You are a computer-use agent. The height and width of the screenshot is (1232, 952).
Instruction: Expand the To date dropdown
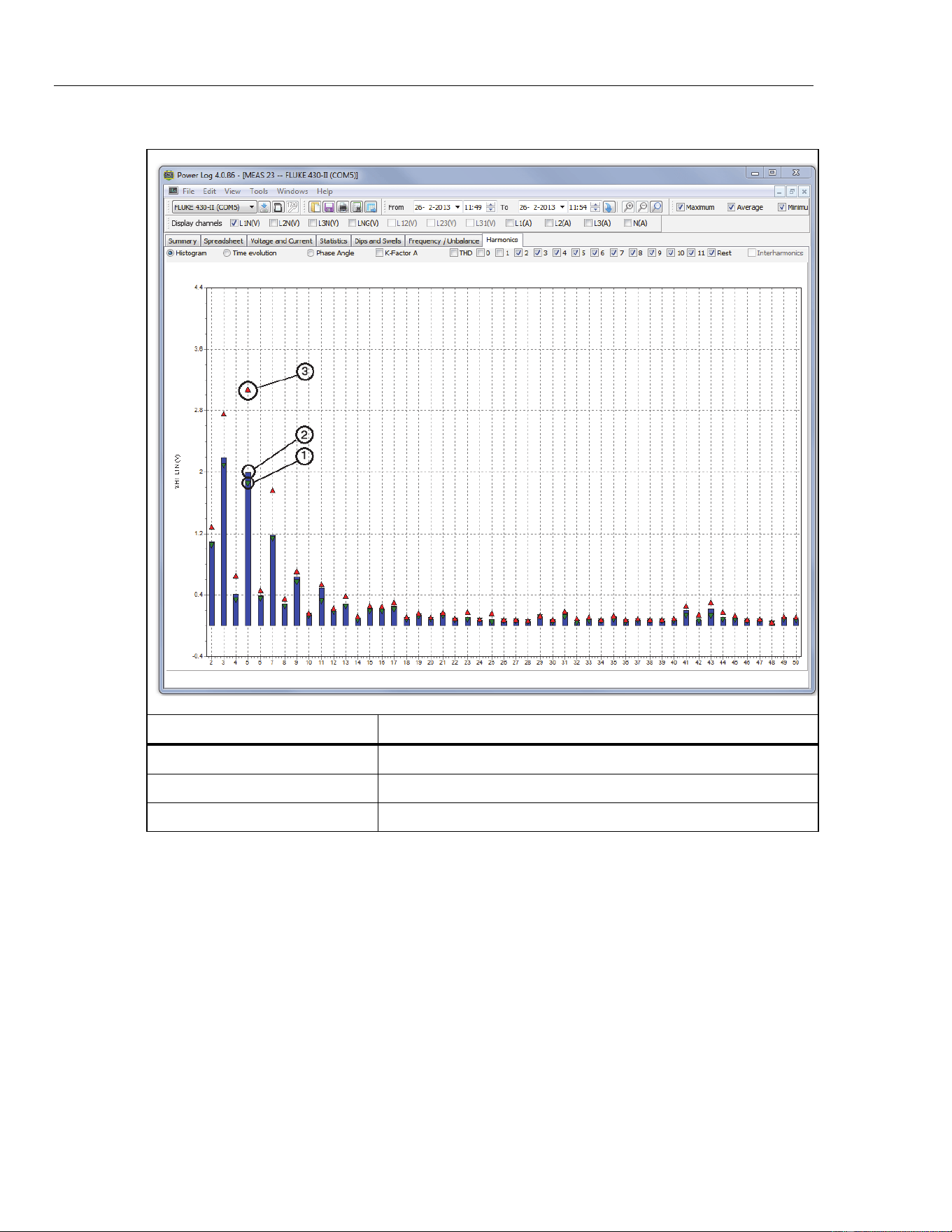[562, 207]
